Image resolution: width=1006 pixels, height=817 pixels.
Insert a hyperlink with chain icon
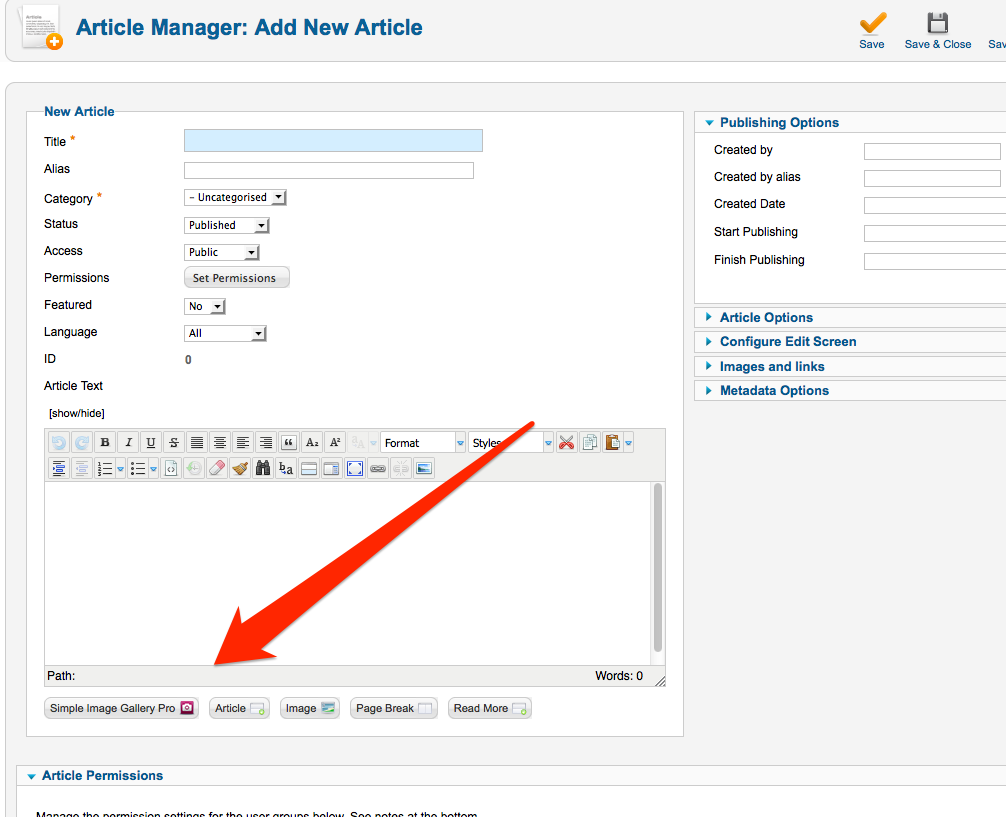coord(378,469)
